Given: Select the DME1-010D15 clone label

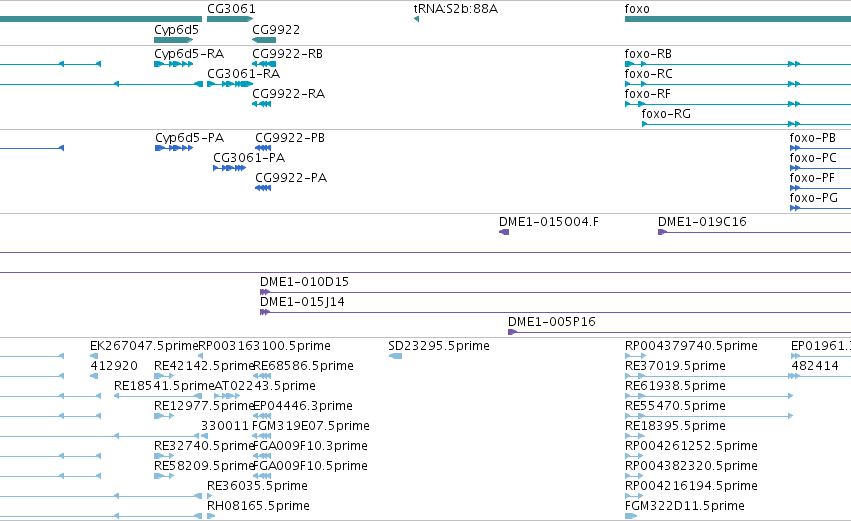Looking at the screenshot, I should [x=304, y=282].
